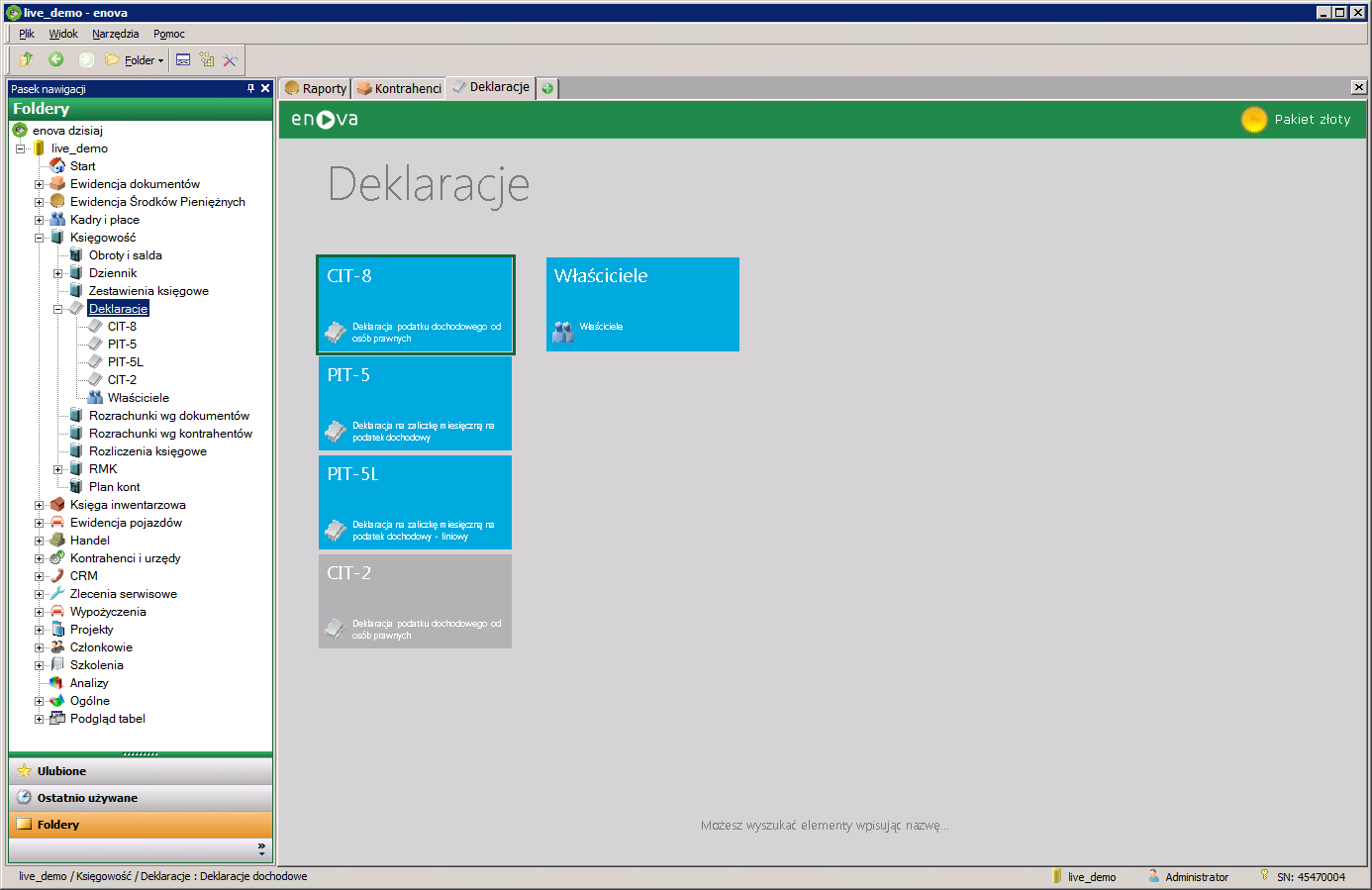Open the Plik menu

coord(27,34)
